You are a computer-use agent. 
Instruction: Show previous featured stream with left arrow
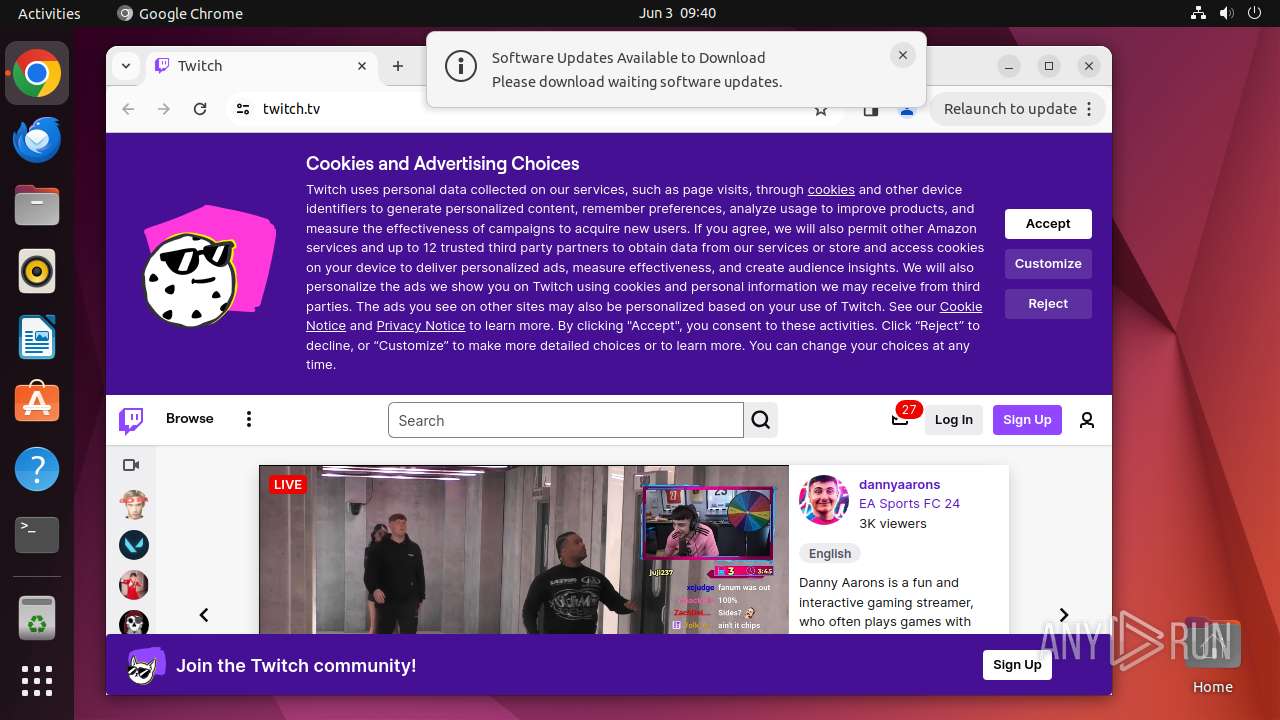204,615
